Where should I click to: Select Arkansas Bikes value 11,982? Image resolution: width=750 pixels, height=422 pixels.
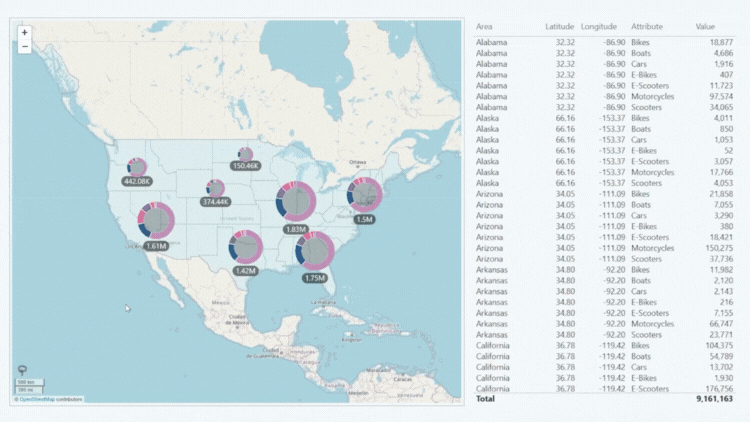pos(721,270)
